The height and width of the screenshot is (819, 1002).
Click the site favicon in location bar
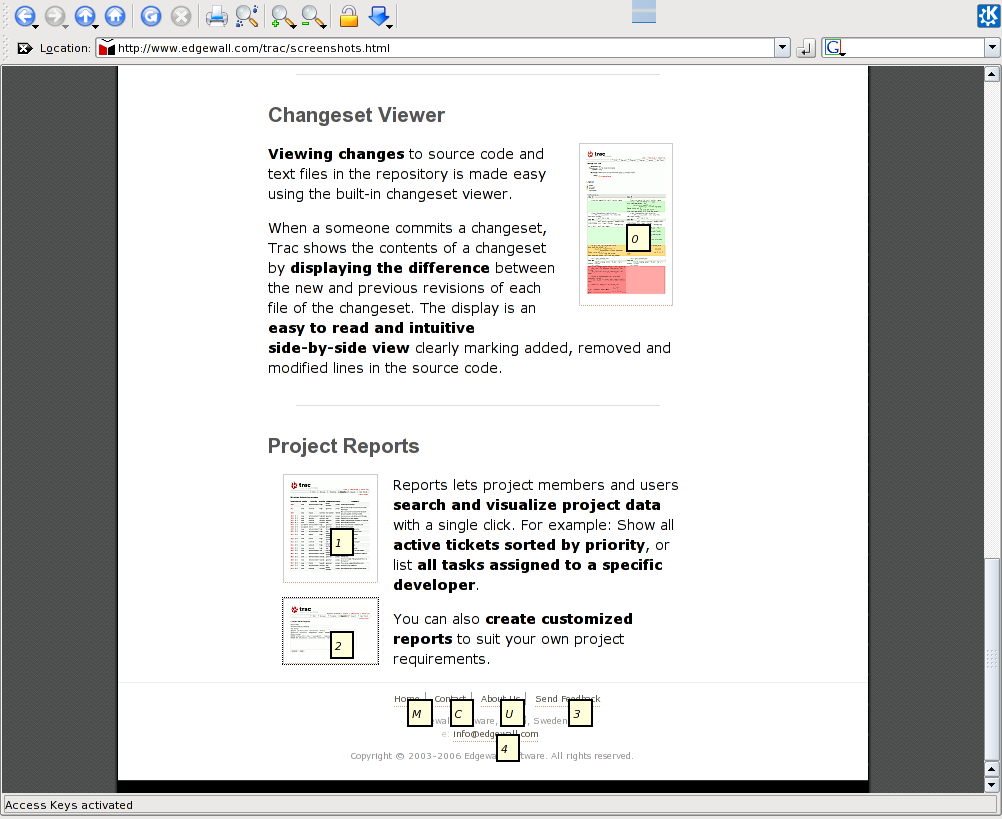107,48
